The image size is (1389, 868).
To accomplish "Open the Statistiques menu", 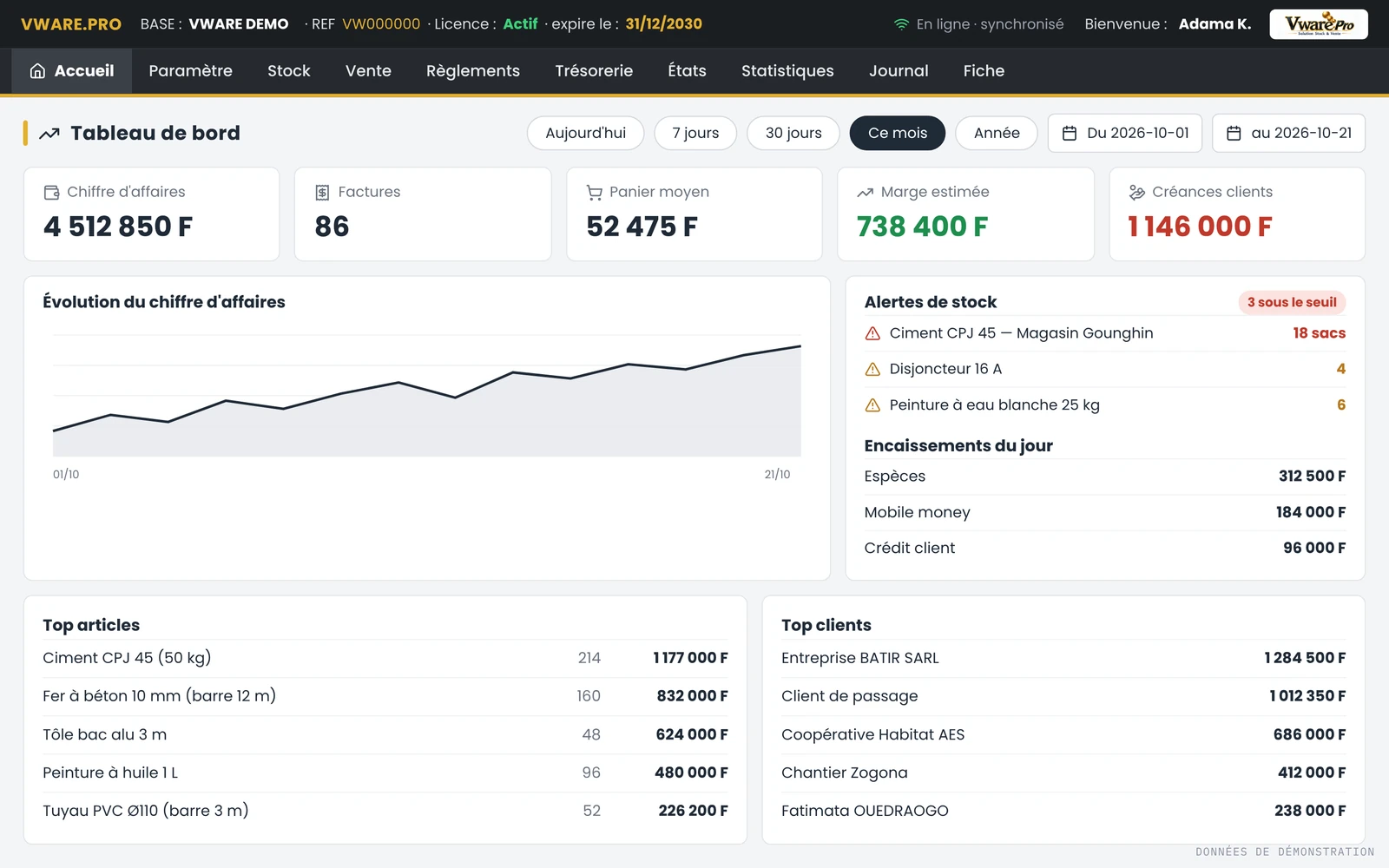I will pos(787,71).
